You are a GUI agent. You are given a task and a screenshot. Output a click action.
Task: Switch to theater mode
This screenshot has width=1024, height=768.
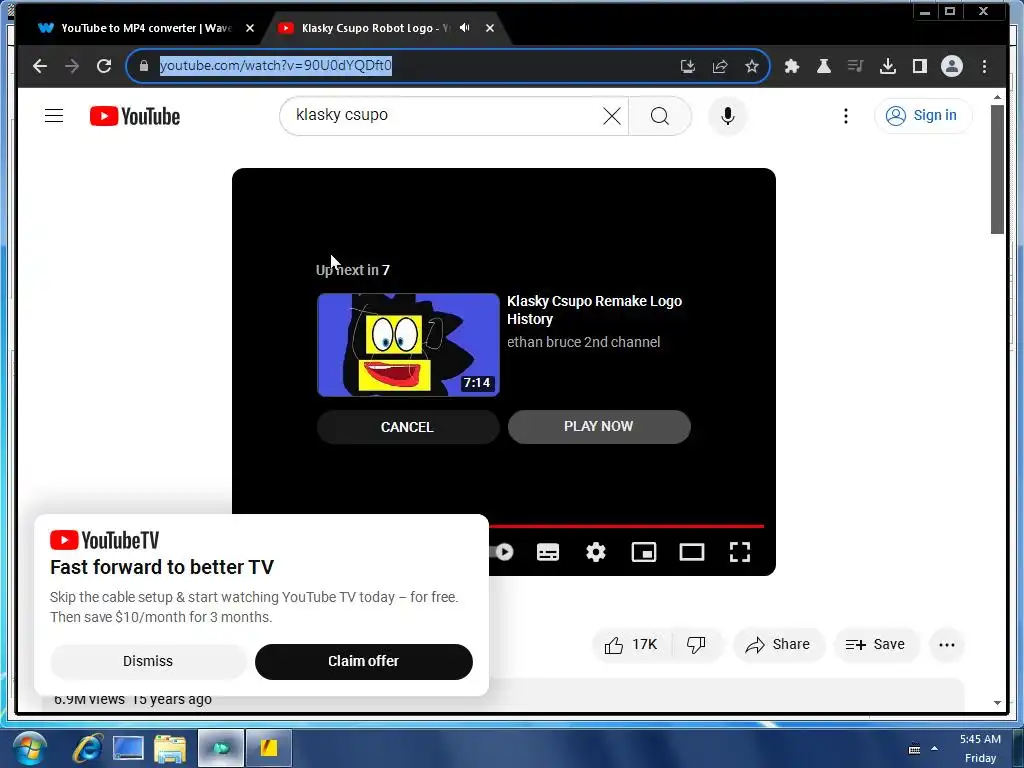(692, 552)
